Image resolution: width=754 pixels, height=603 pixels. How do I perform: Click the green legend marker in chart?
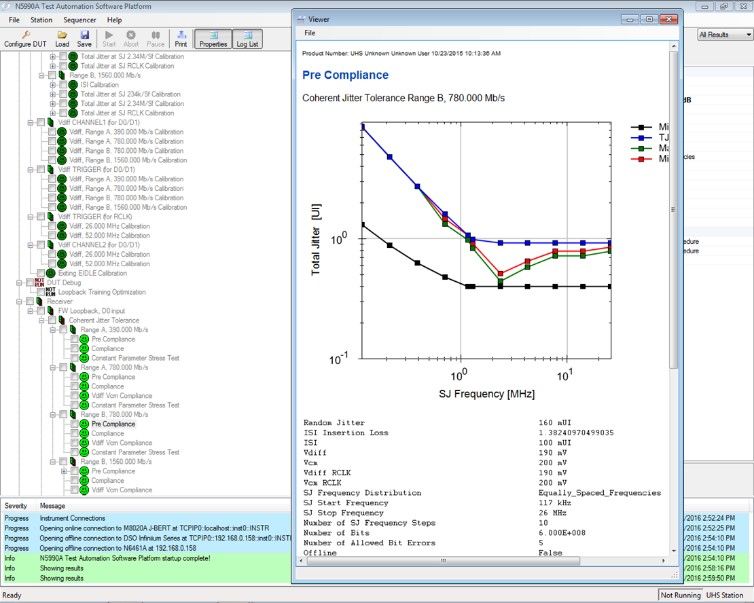pyautogui.click(x=641, y=148)
